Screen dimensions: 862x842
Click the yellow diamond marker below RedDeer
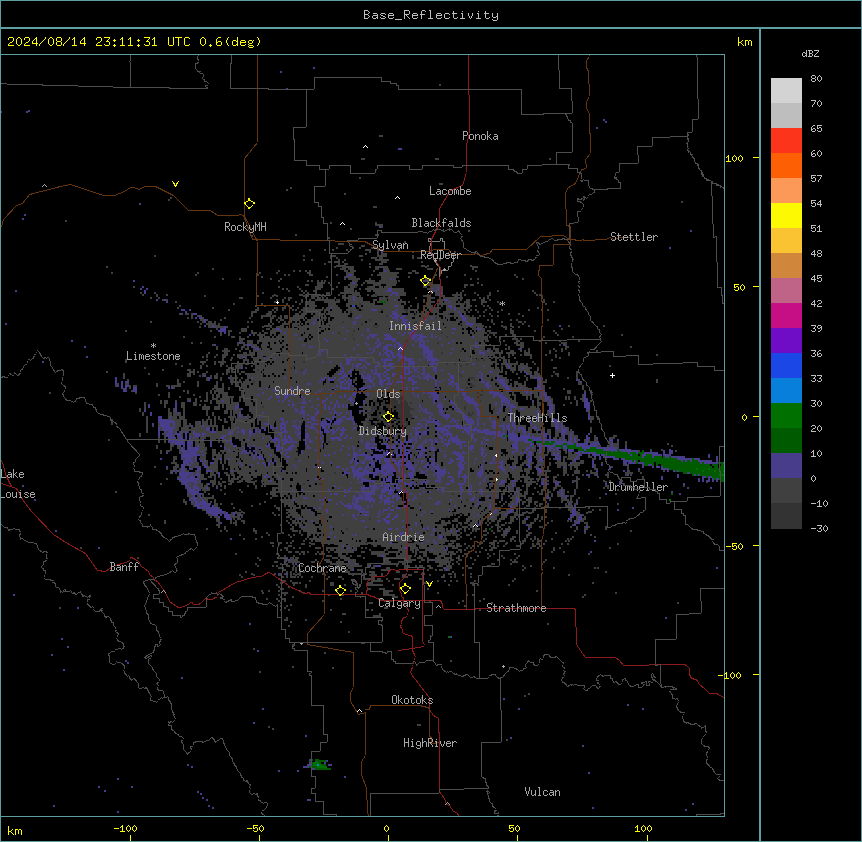(426, 281)
